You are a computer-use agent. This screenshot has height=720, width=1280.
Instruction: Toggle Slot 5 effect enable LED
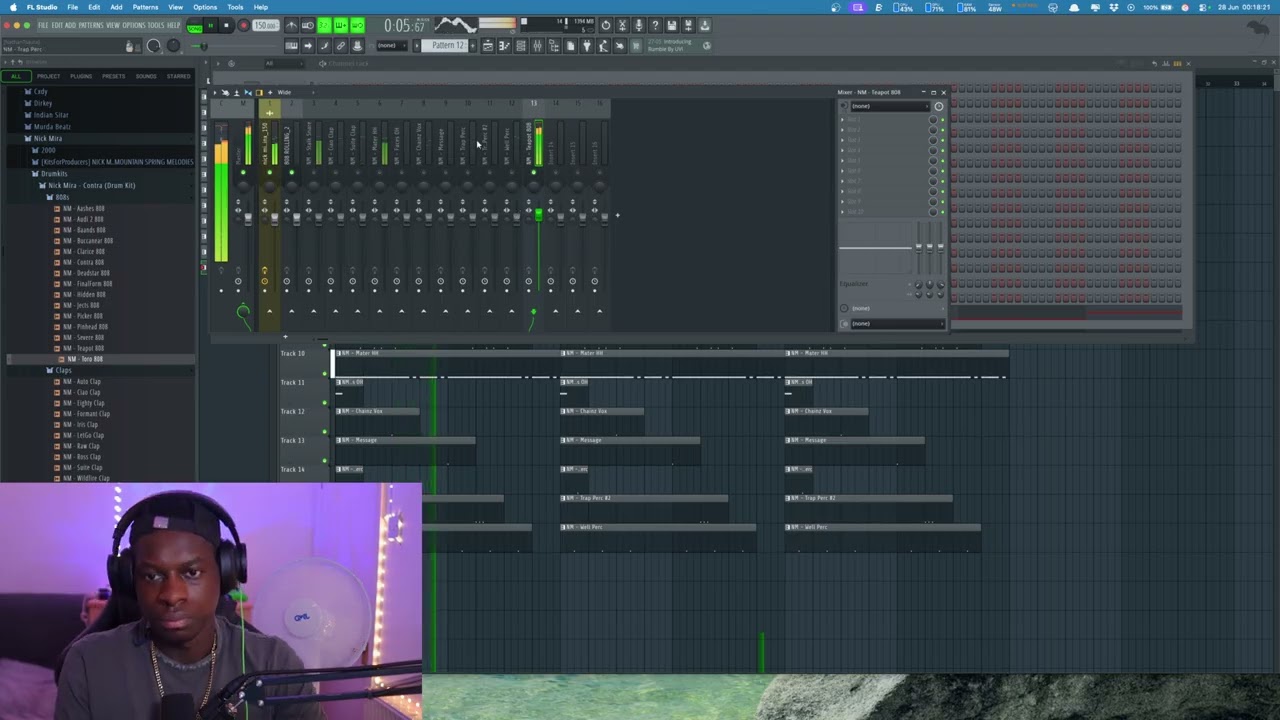tap(942, 160)
